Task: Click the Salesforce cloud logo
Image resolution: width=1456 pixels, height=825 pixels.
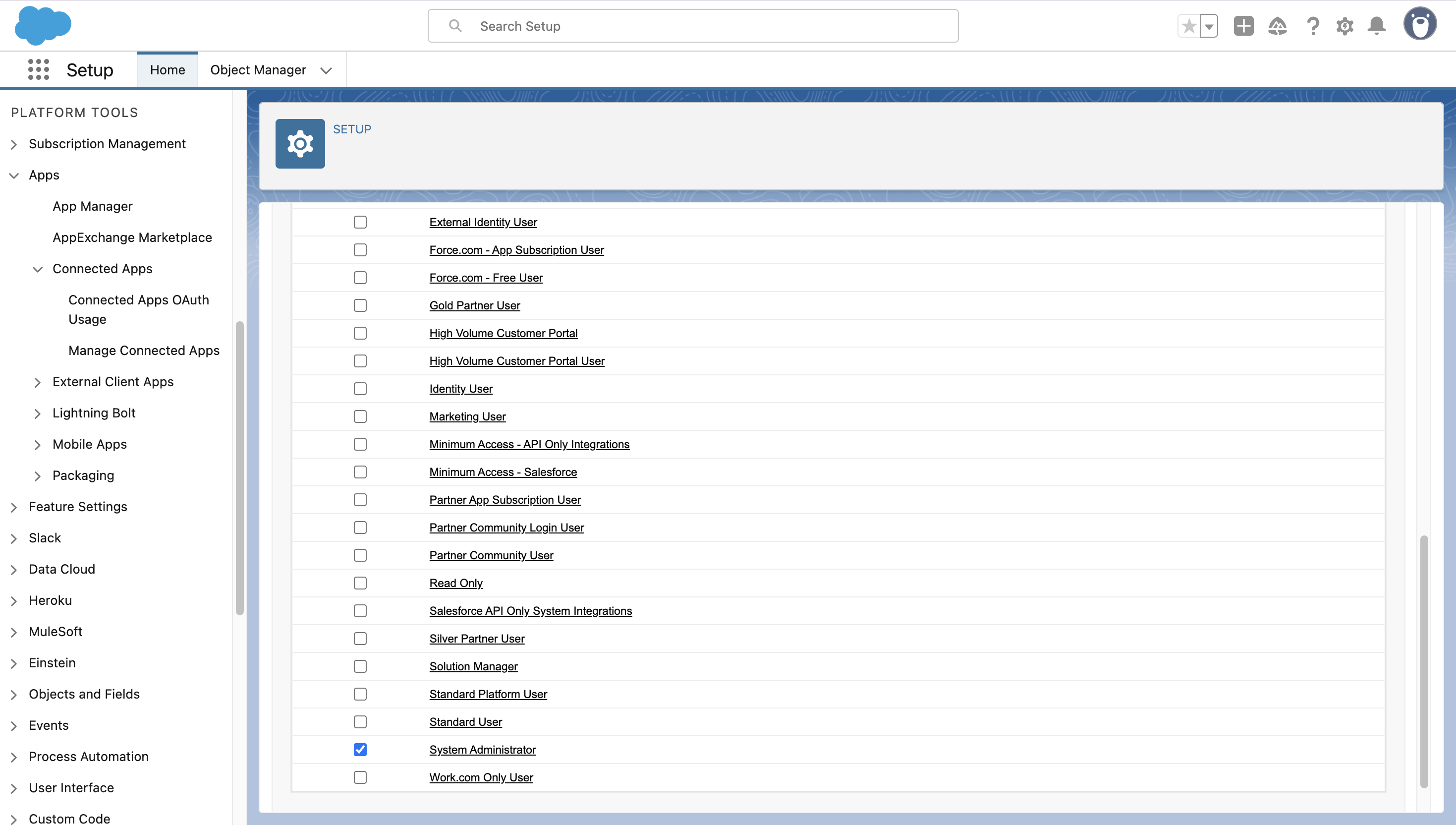Action: click(x=43, y=25)
